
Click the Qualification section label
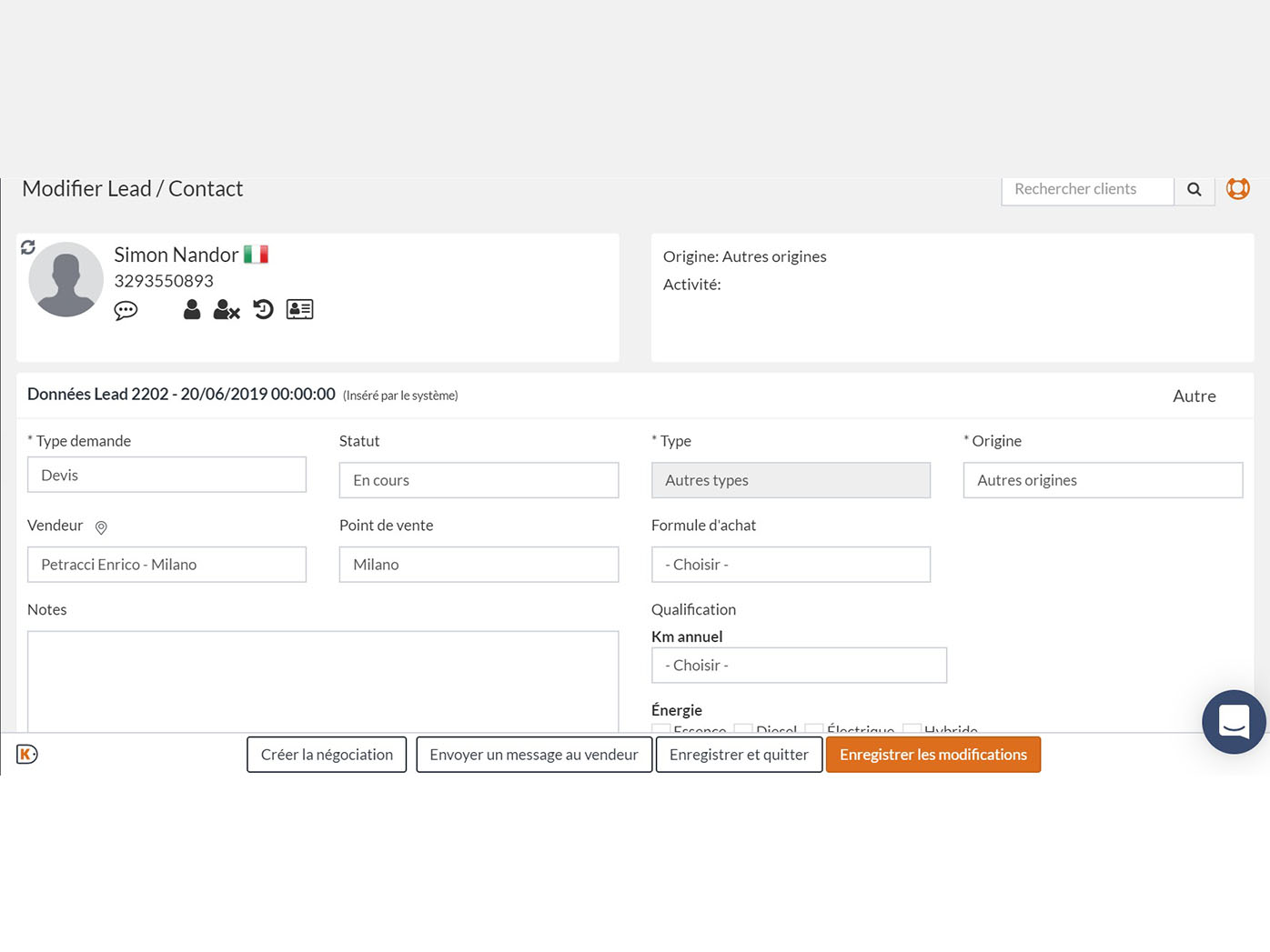tap(693, 610)
